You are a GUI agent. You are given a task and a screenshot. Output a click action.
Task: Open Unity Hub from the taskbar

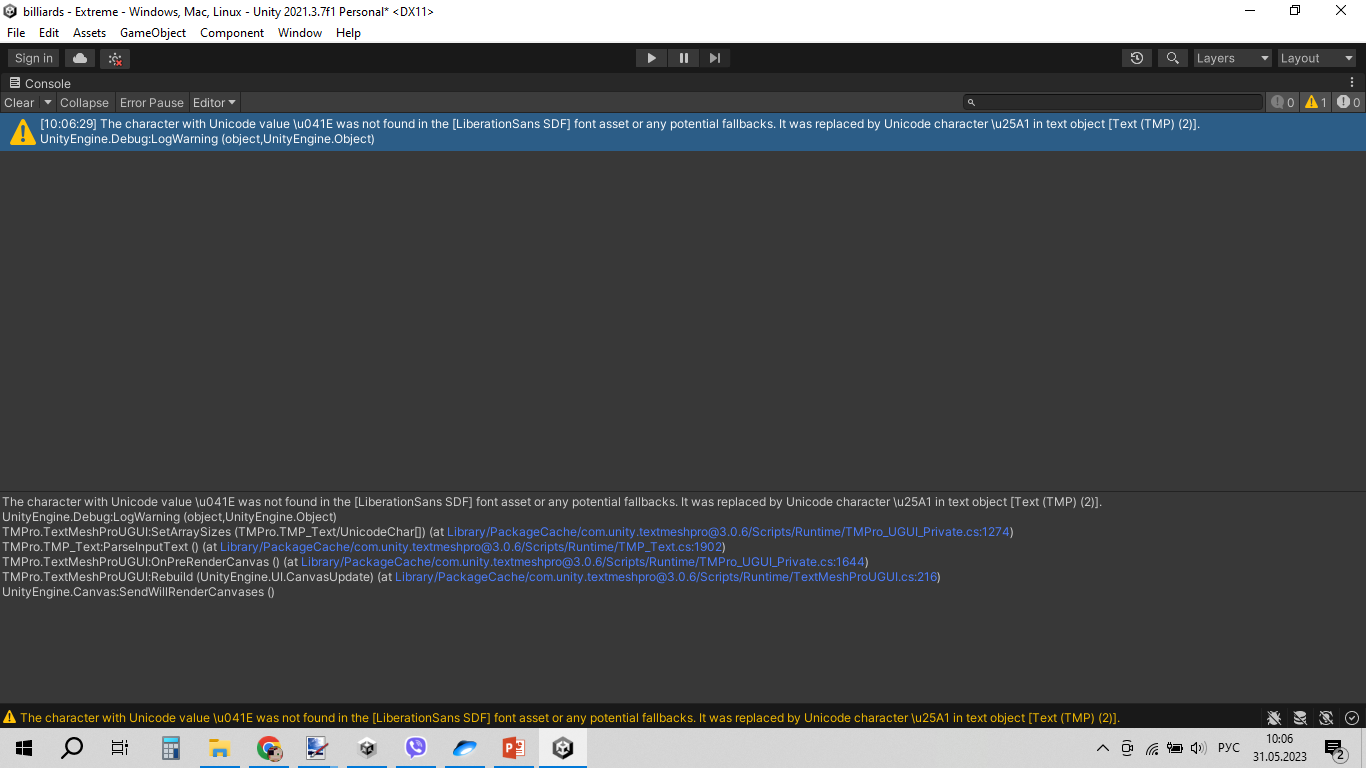[x=368, y=748]
